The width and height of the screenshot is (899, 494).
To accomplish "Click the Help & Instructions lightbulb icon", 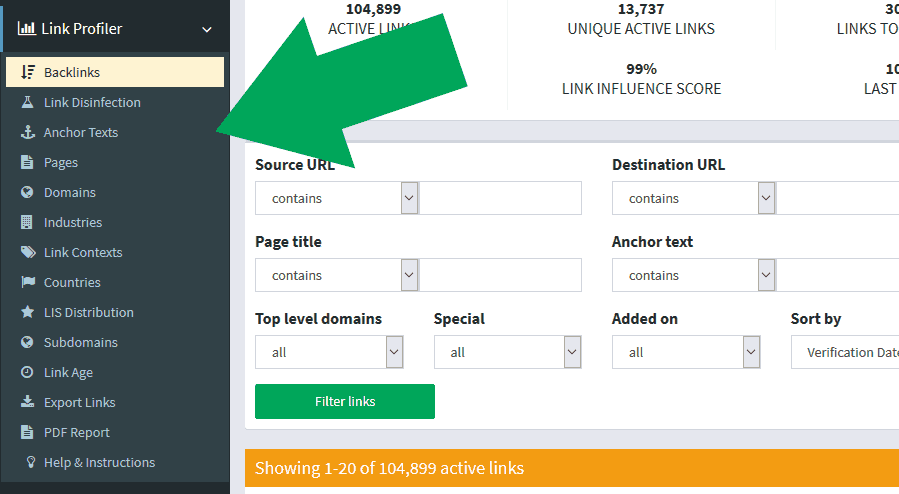I will coord(31,462).
